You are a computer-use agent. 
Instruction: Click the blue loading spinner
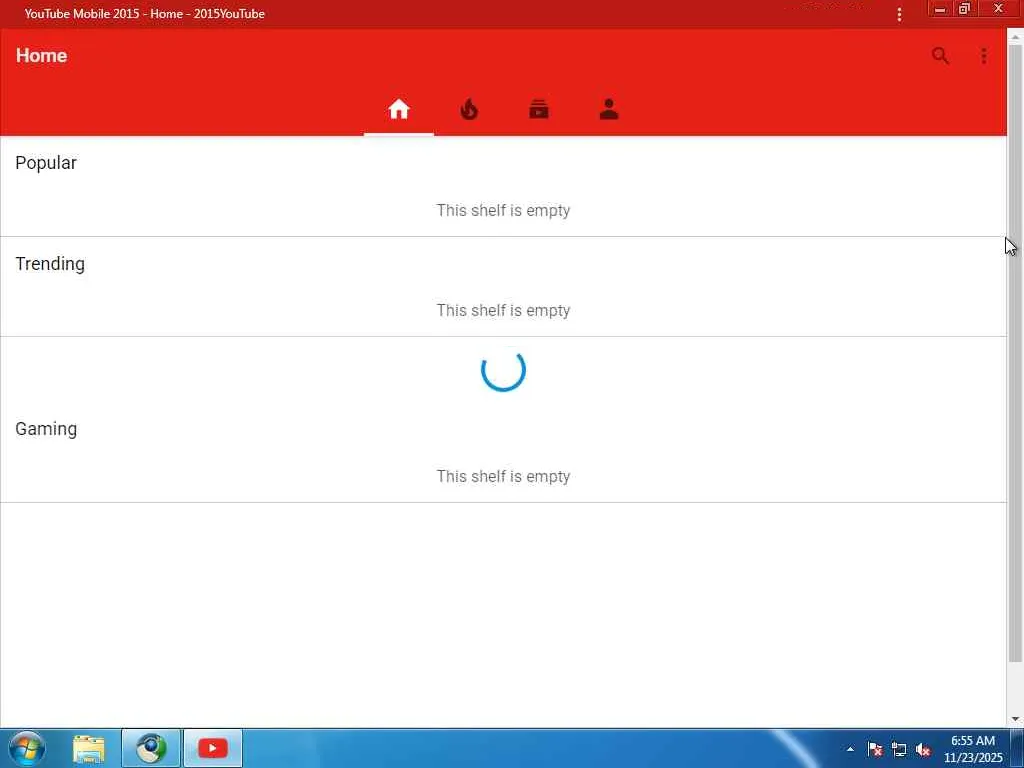point(503,370)
